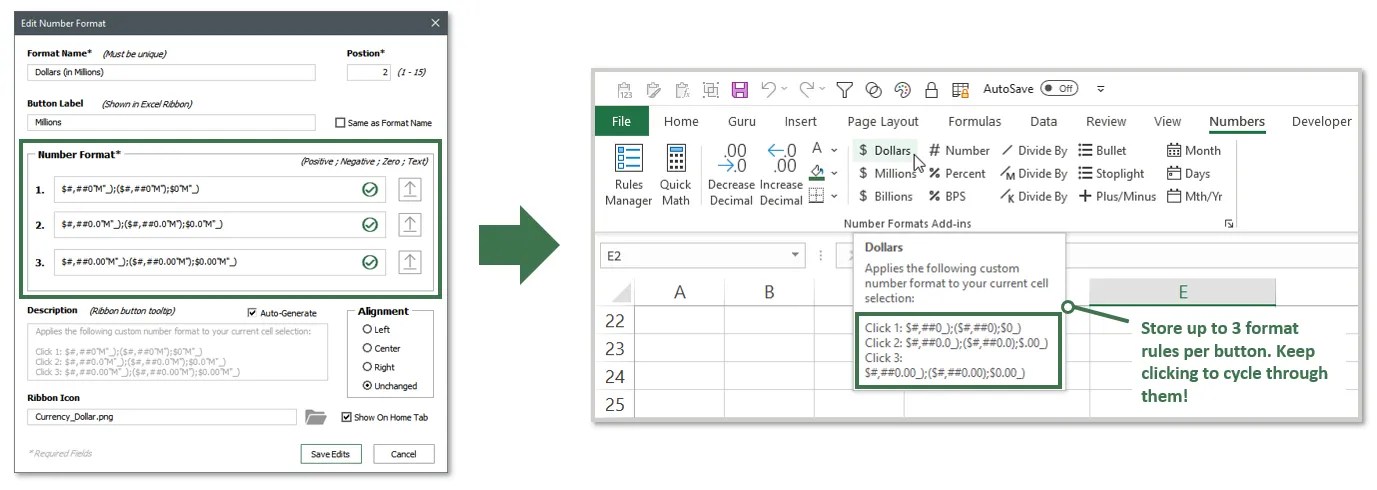Switch to the Home tab
Viewport: 1377px width, 490px height.
coord(681,121)
